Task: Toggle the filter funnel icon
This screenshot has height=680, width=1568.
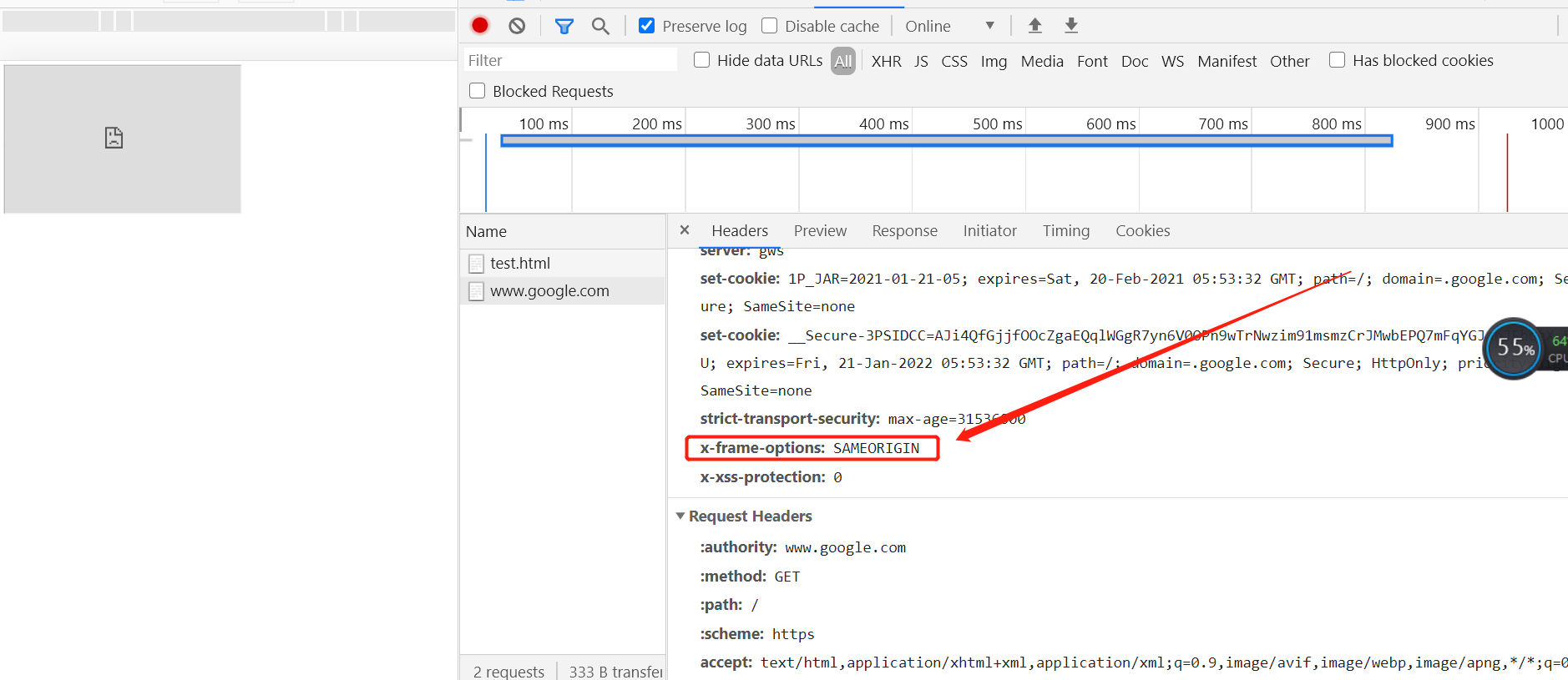Action: coord(564,26)
